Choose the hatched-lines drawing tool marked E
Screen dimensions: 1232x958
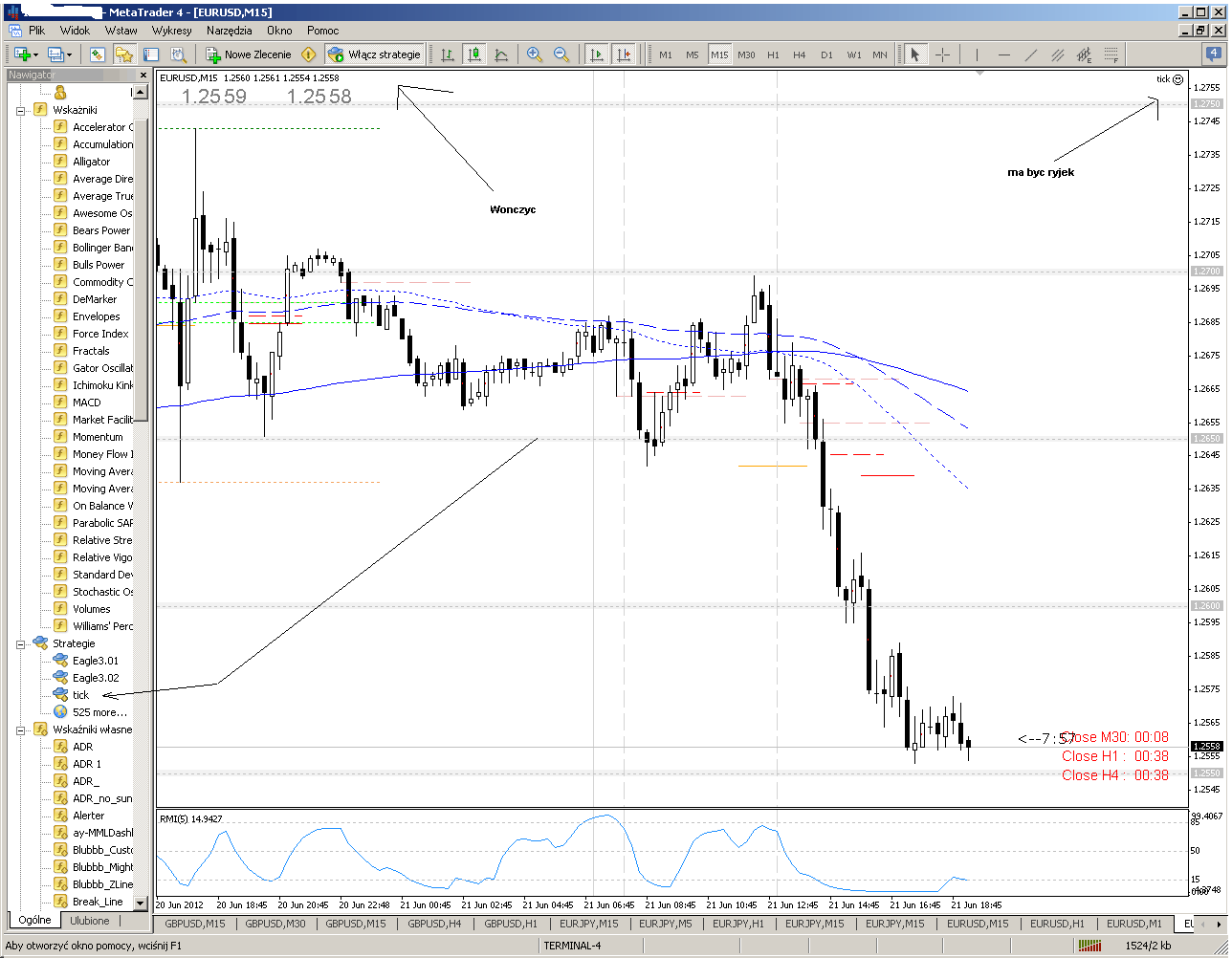tap(1085, 54)
